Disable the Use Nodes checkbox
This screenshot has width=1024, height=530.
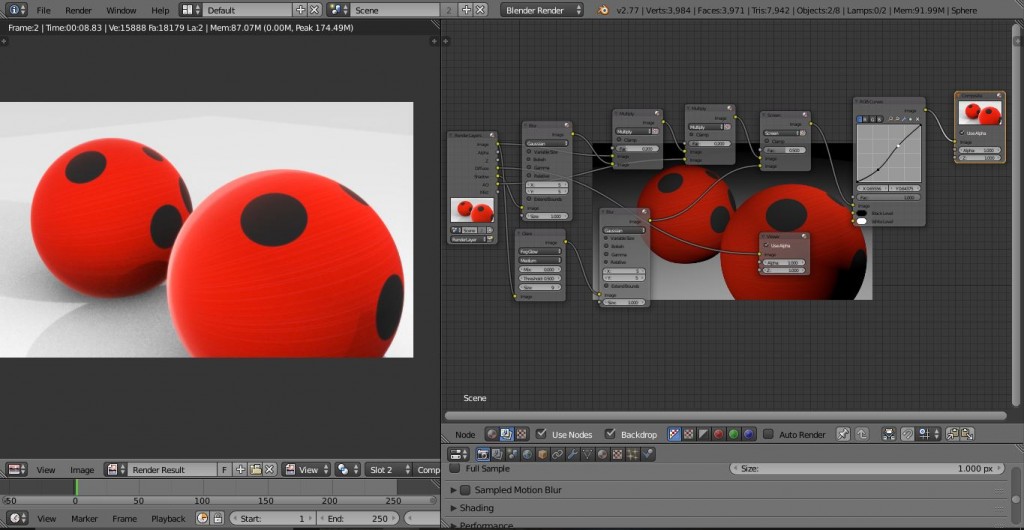click(541, 434)
